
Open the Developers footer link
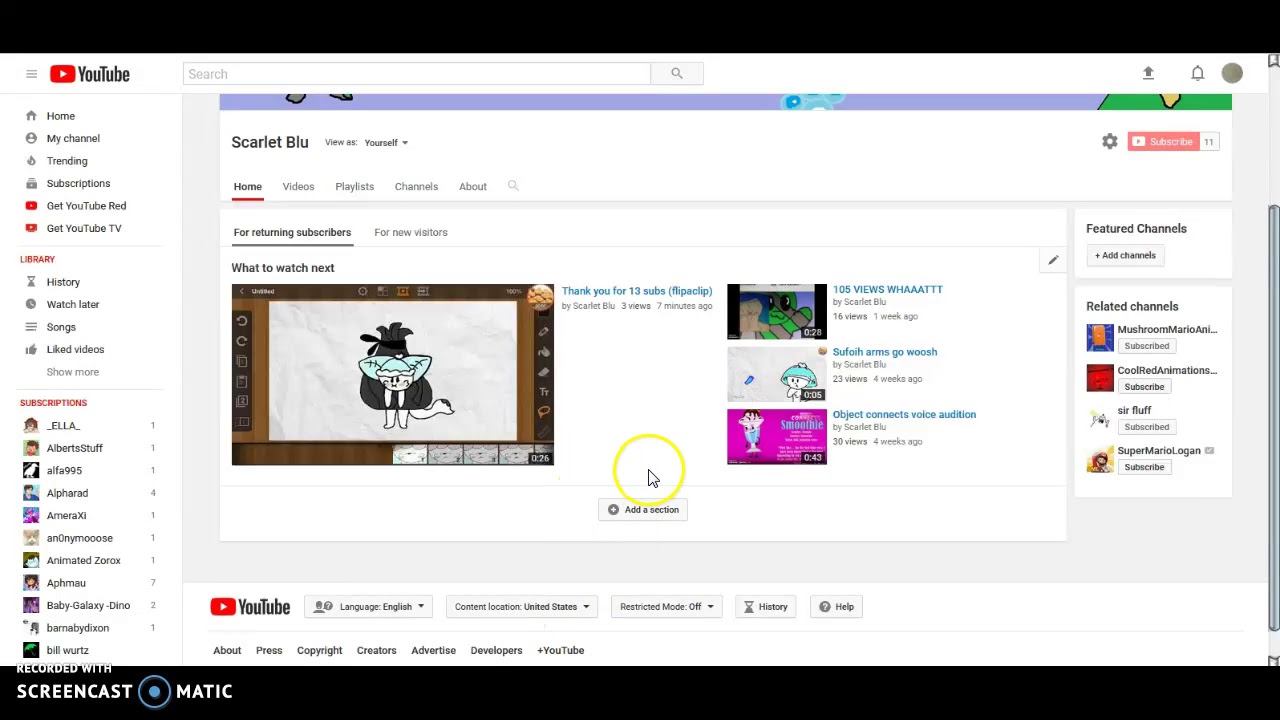tap(496, 650)
